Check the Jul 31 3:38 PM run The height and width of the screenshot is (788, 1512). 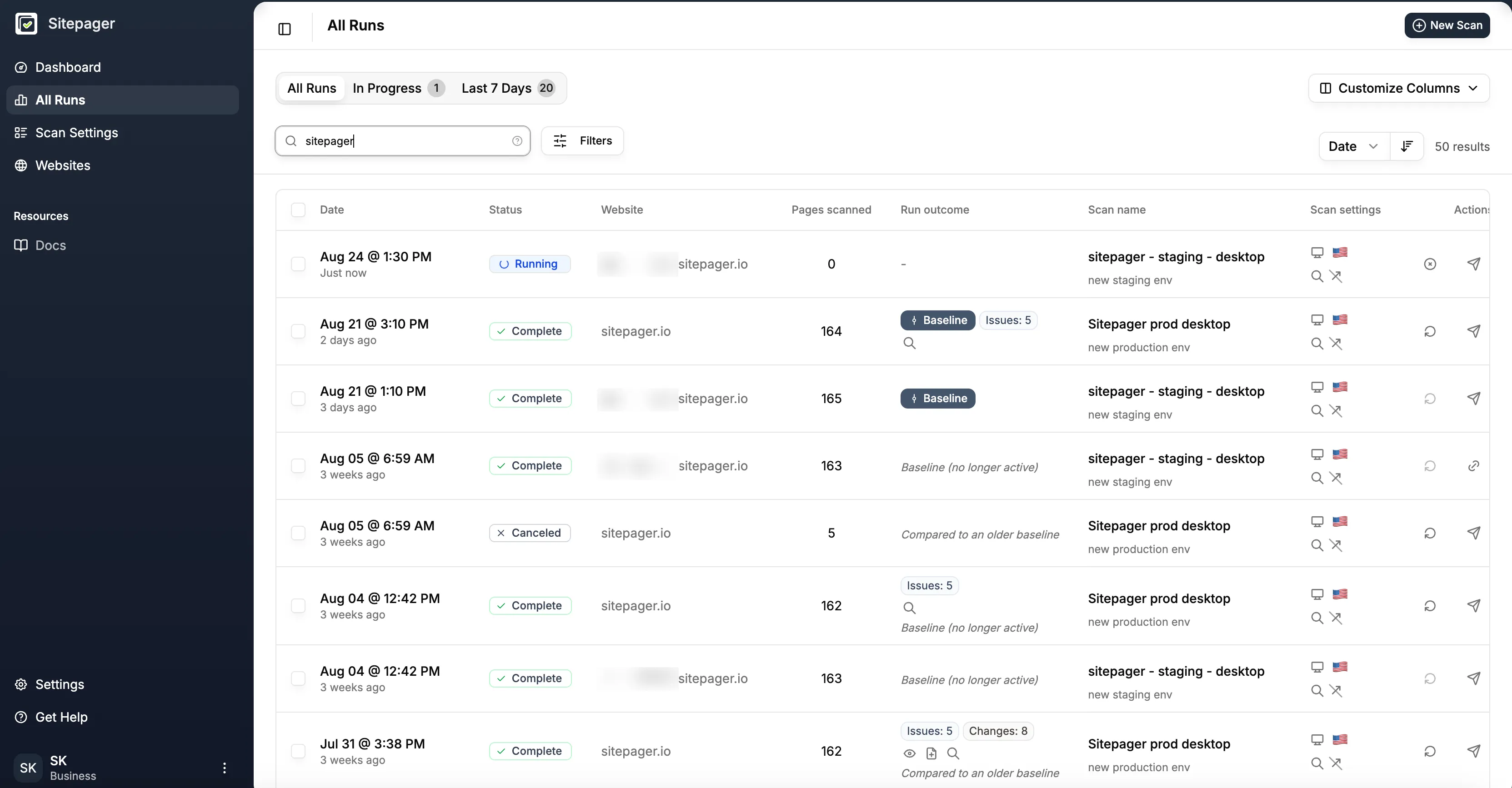click(298, 751)
